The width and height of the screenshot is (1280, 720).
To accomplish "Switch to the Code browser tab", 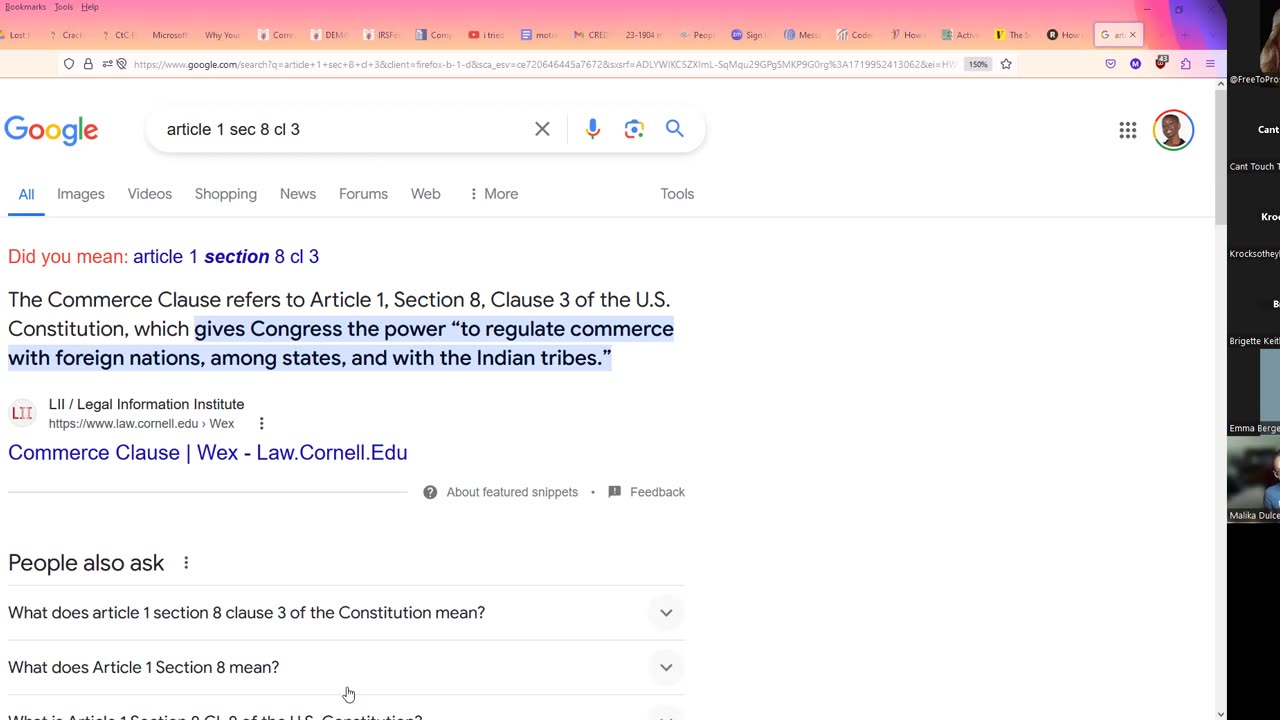I will (855, 35).
